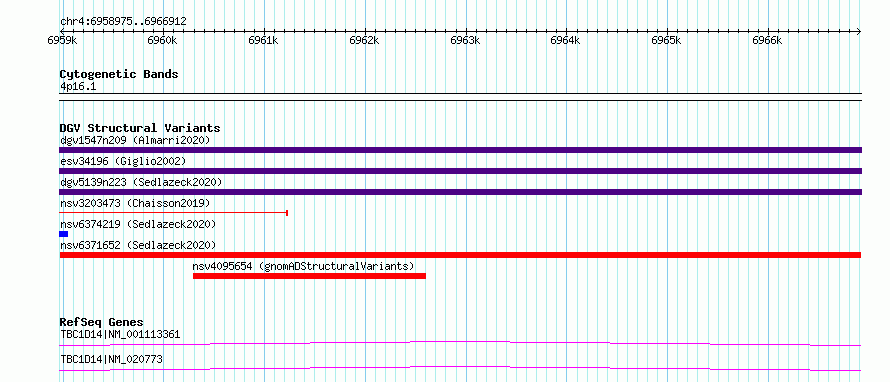Click the small blue block for nsv6374219
Image resolution: width=890 pixels, height=382 pixels.
[64, 234]
